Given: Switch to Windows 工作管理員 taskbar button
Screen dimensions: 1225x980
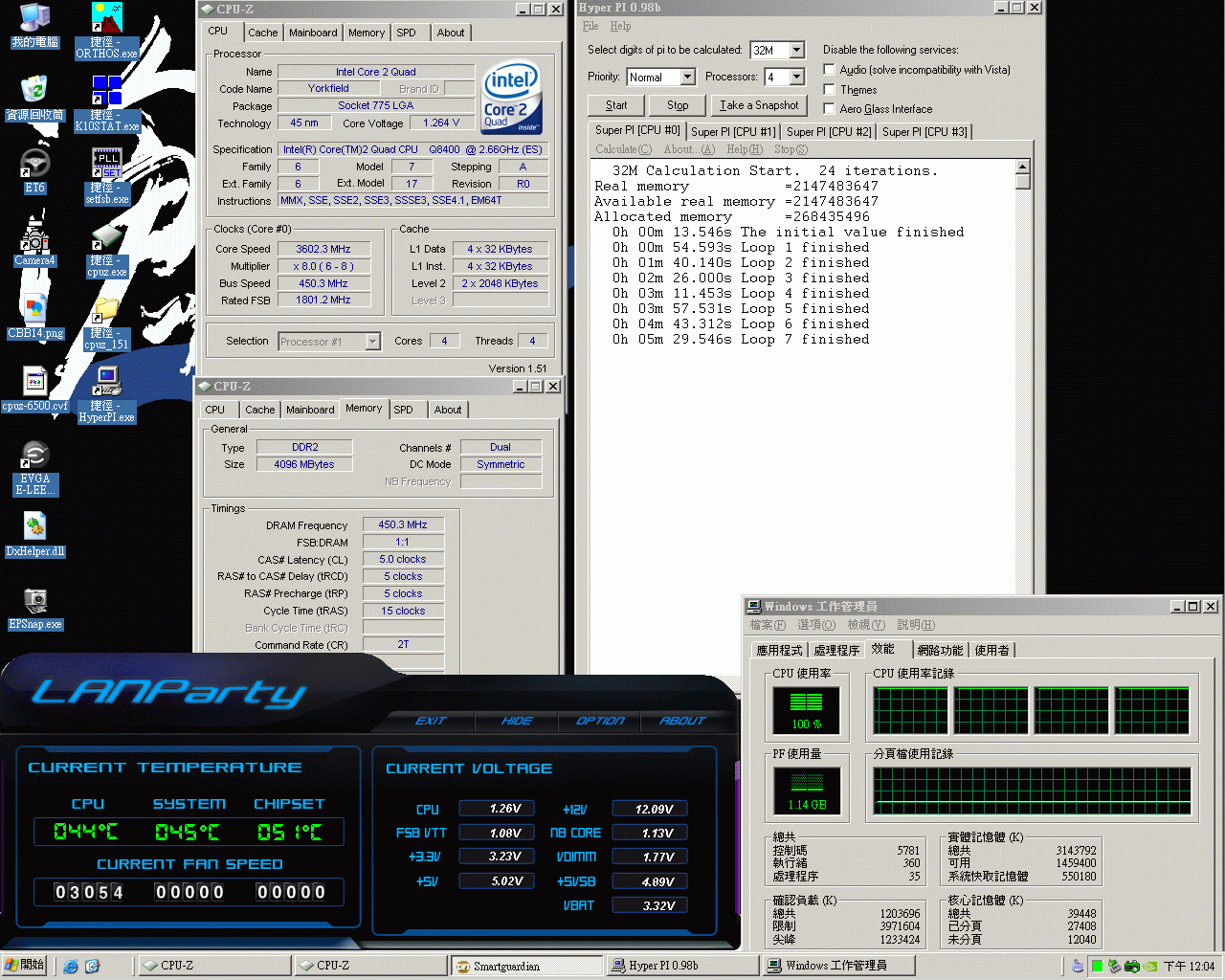Looking at the screenshot, I should point(838,966).
